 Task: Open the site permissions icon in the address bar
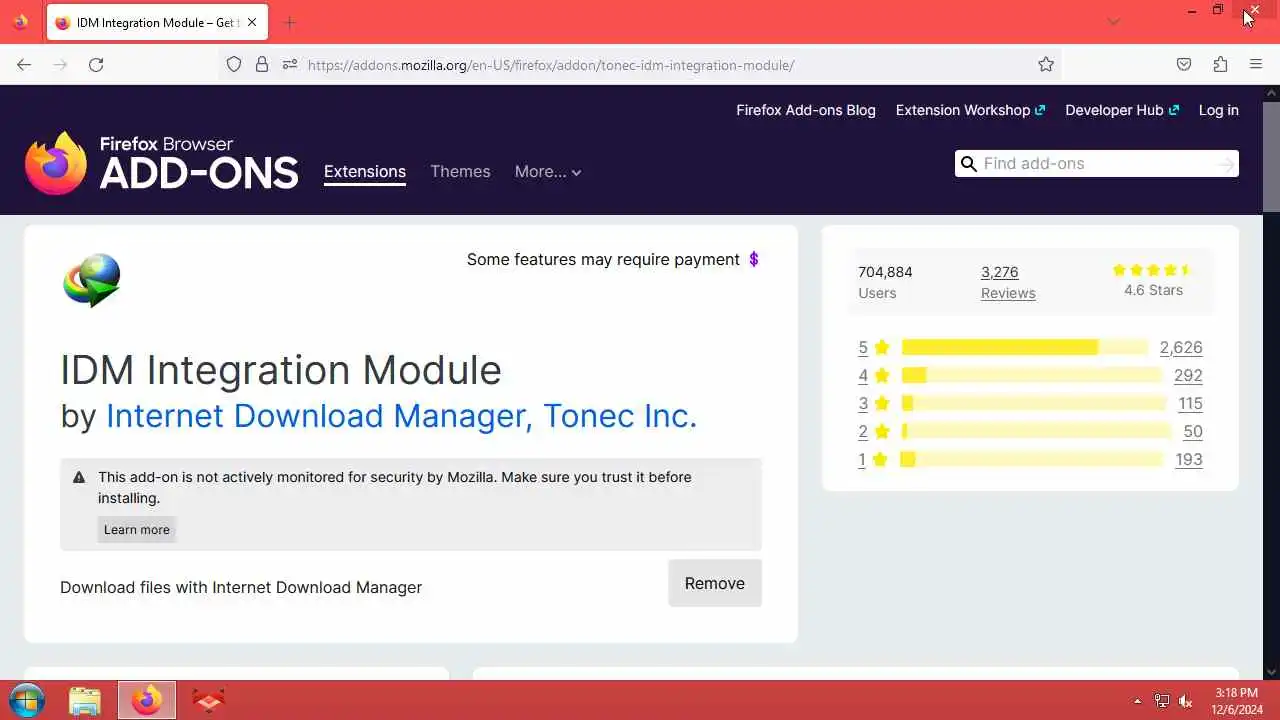pyautogui.click(x=290, y=65)
